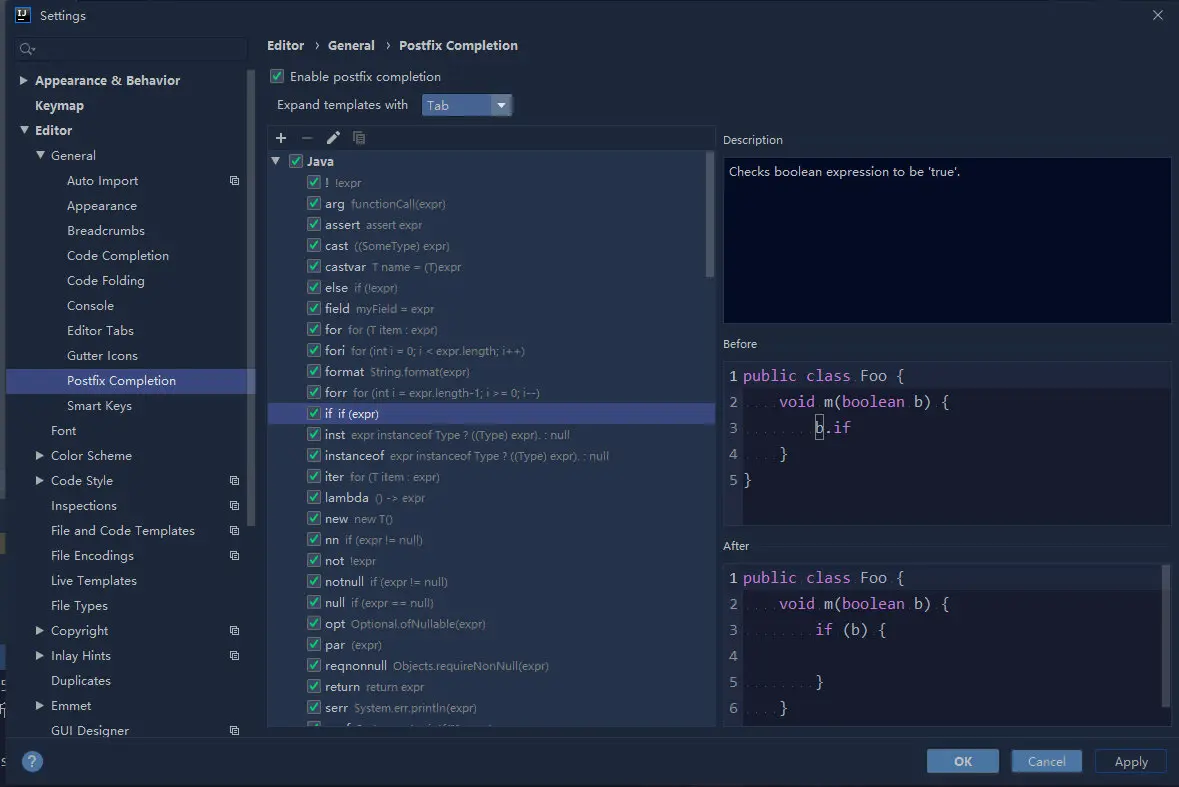This screenshot has width=1179, height=787.
Task: Uncheck the 'assert' template checkbox
Action: 314,224
